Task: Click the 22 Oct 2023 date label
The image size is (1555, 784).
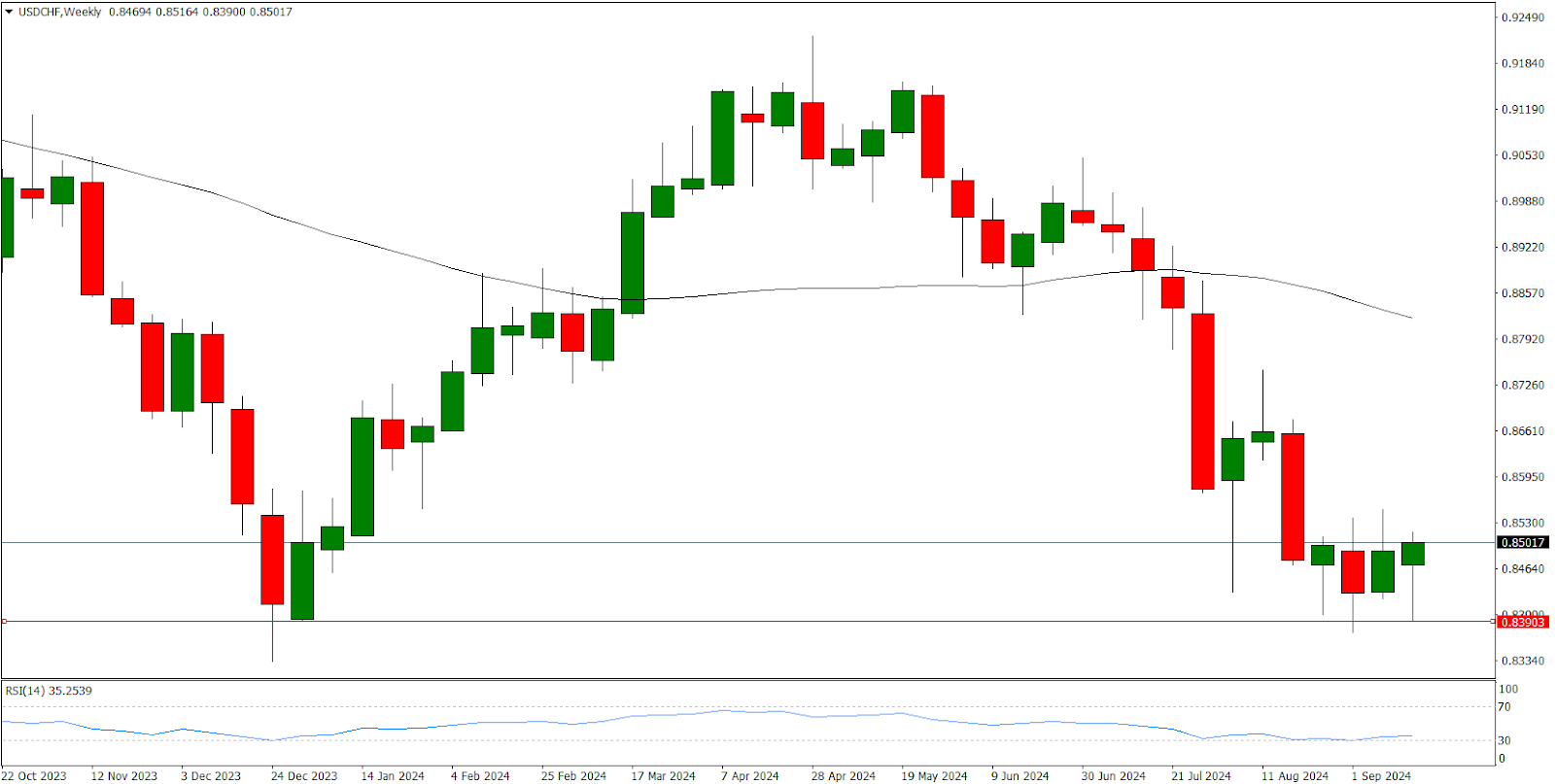Action: (x=34, y=775)
